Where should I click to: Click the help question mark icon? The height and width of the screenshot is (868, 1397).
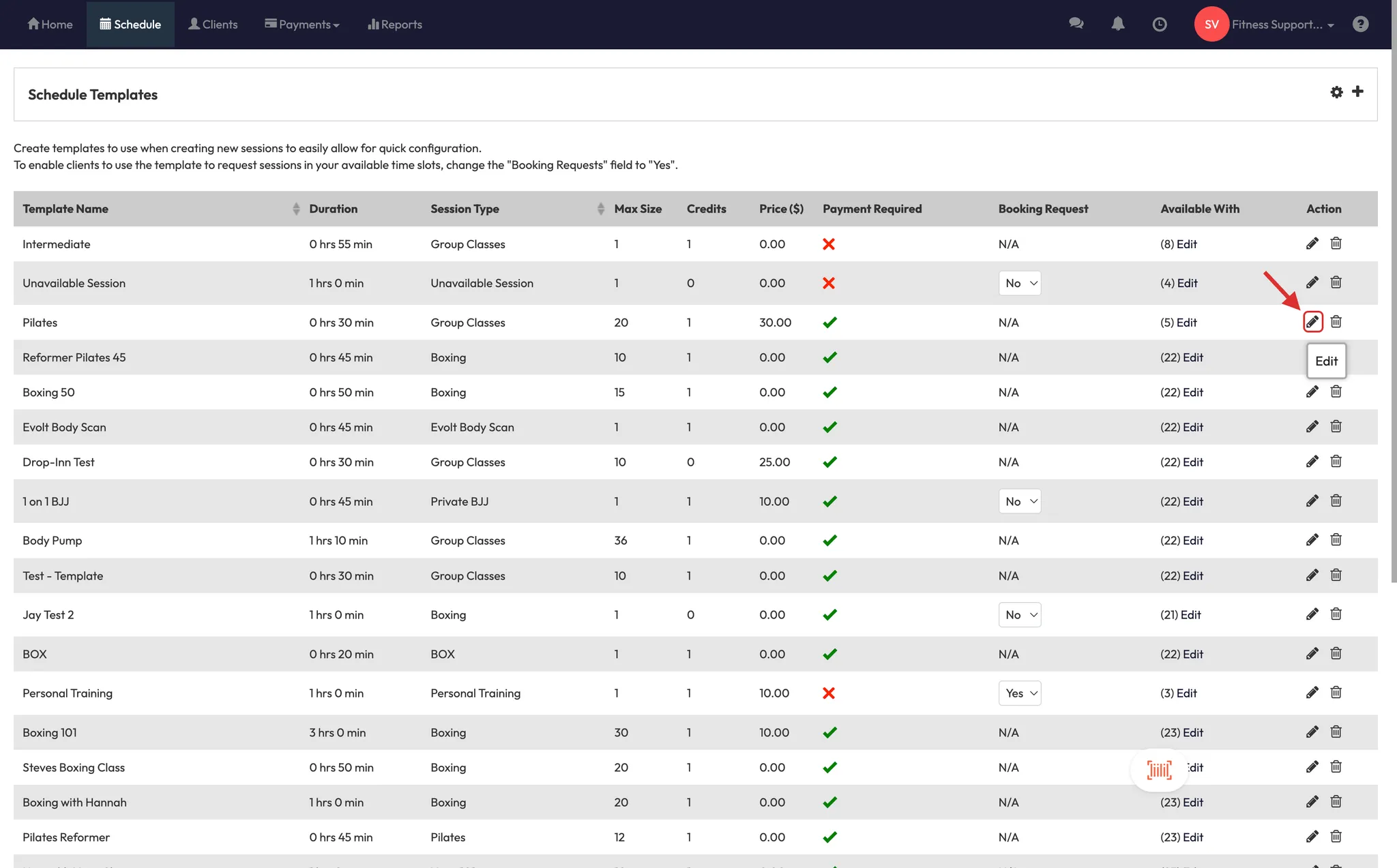[1360, 24]
